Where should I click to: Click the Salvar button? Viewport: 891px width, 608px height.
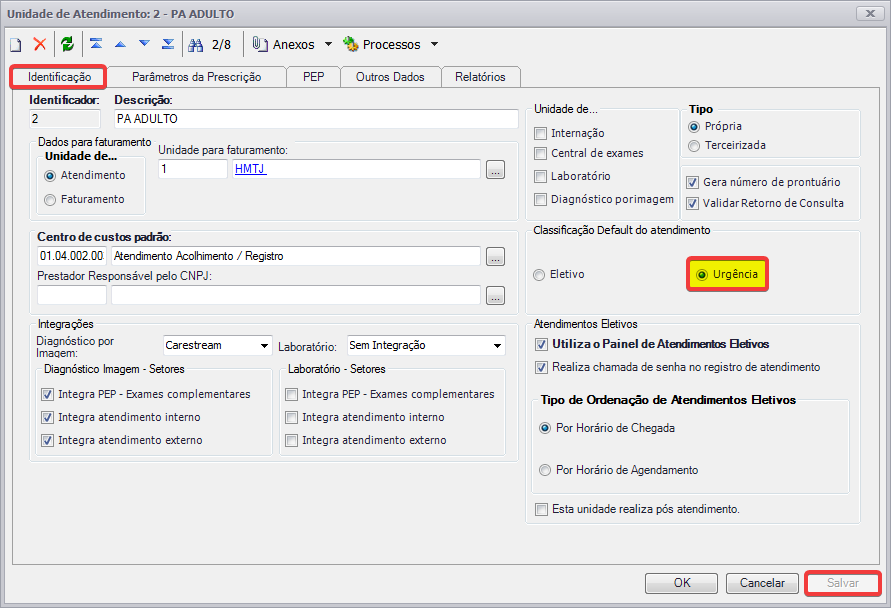pos(843,583)
